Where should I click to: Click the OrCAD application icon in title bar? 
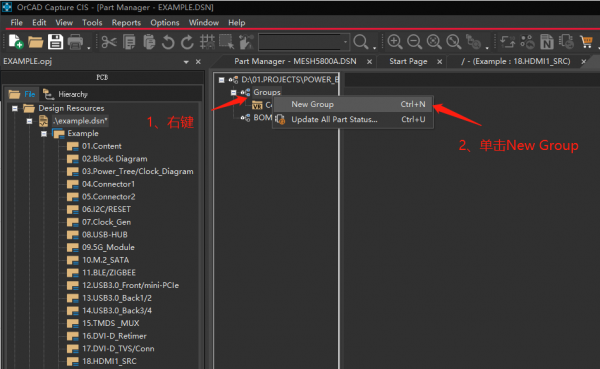[x=7, y=7]
